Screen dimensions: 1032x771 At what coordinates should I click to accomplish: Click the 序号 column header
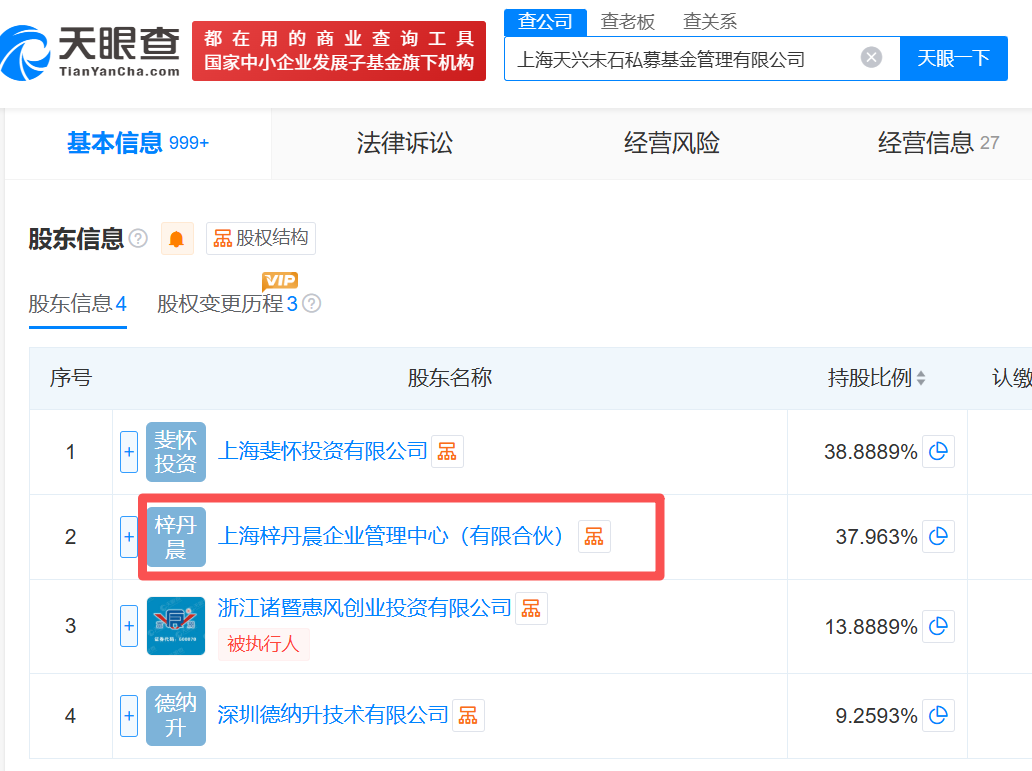pos(71,378)
